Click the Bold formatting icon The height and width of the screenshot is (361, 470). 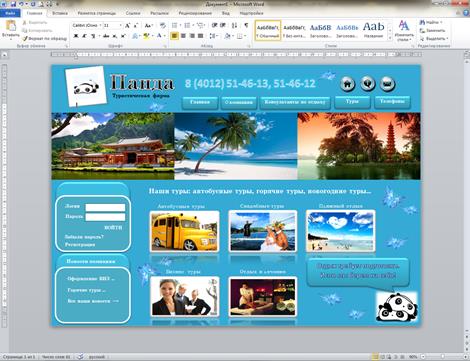(76, 36)
